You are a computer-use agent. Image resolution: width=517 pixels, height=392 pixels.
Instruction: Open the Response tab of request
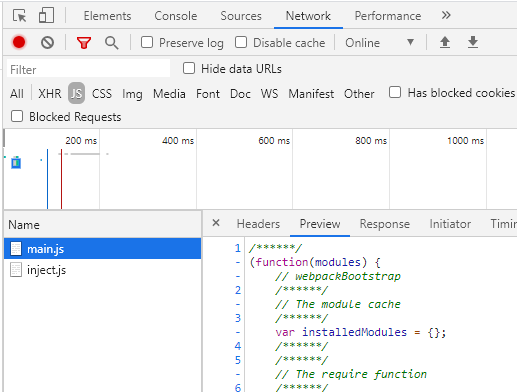tap(385, 224)
